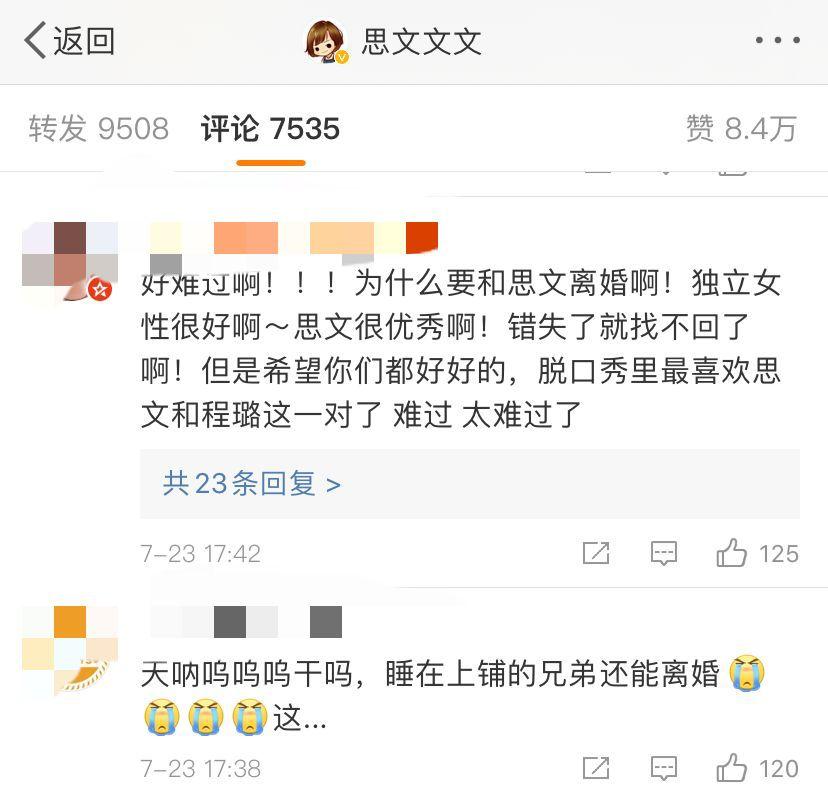Viewport: 828px width, 788px height.
Task: Repost the 17:42 comment via share icon
Action: pyautogui.click(x=596, y=553)
